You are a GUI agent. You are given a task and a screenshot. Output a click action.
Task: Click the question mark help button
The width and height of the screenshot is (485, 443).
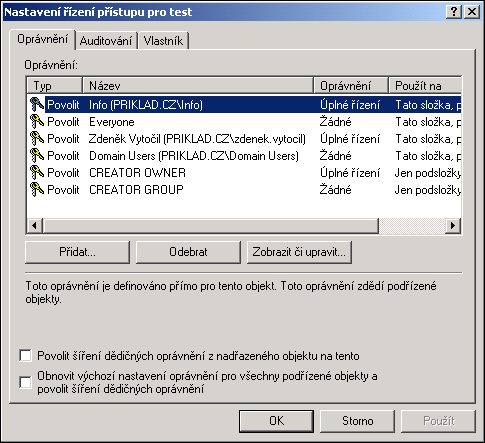point(454,12)
